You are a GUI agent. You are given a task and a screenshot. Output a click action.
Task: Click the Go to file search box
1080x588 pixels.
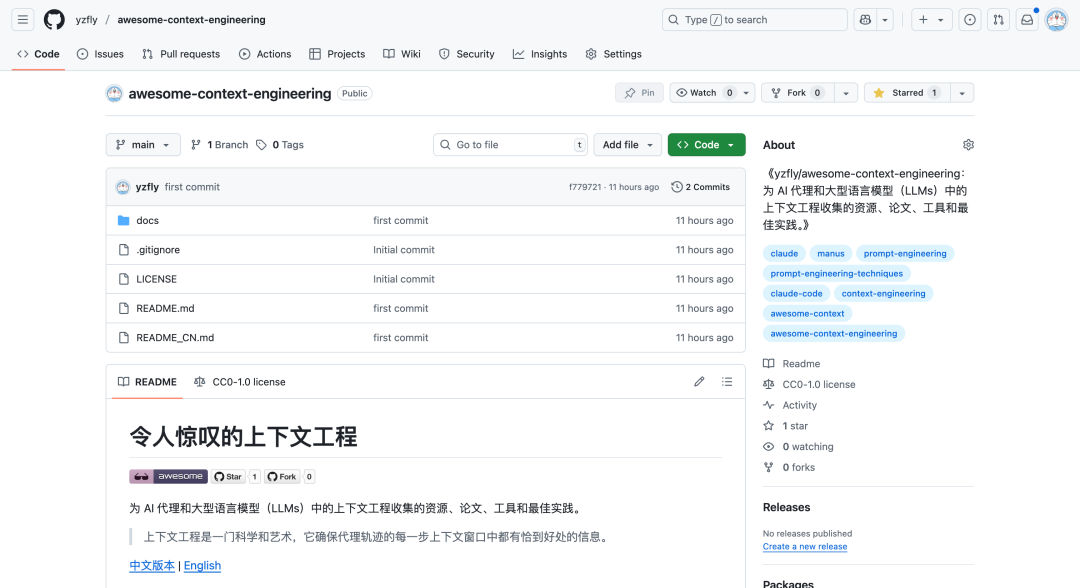[510, 145]
